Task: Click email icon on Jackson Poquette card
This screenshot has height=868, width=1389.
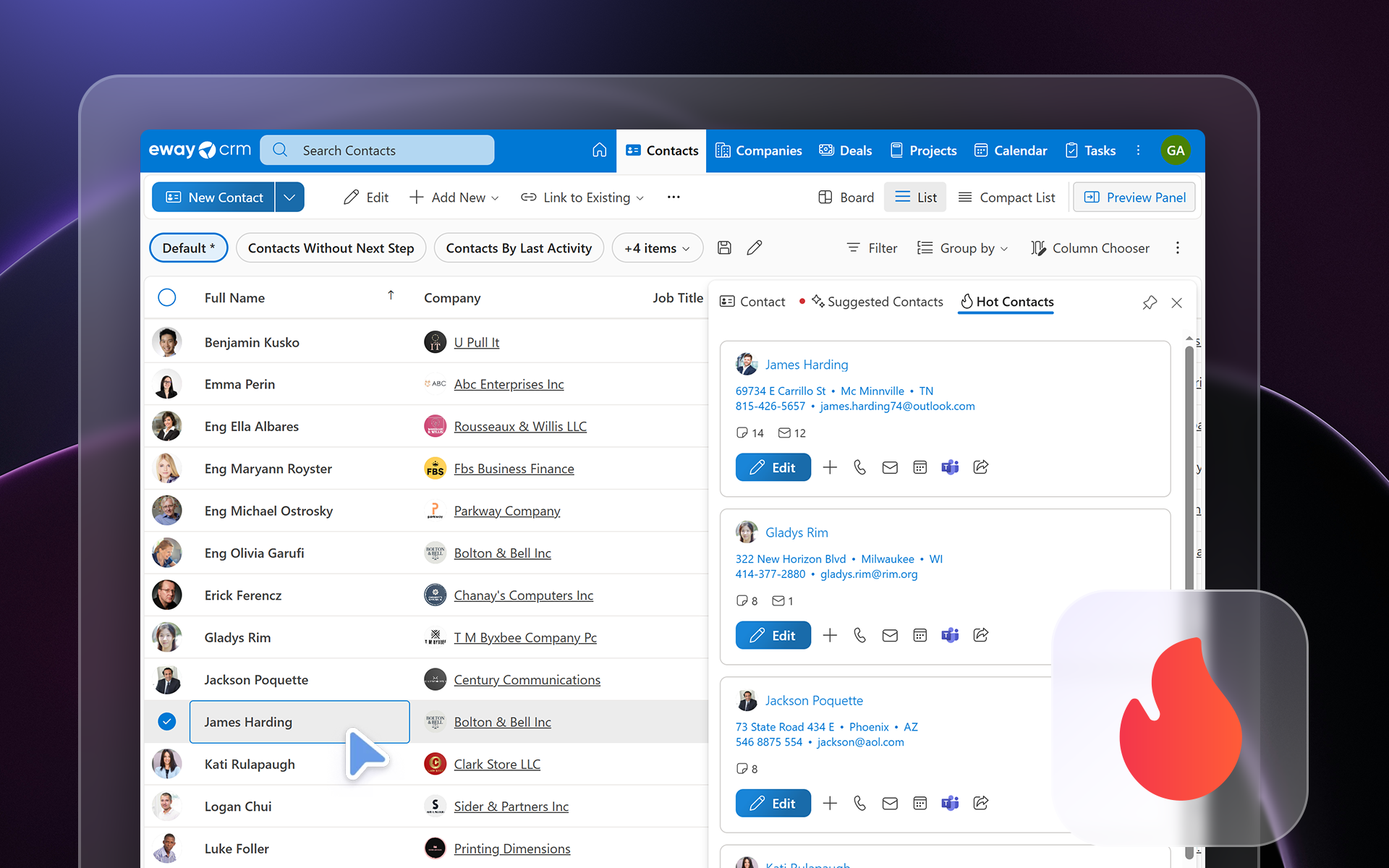Action: coord(890,803)
